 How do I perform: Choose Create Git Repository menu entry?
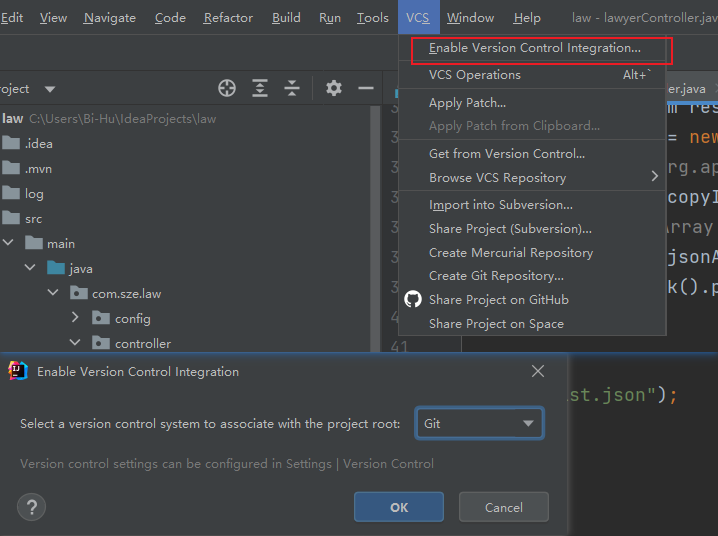click(x=496, y=275)
